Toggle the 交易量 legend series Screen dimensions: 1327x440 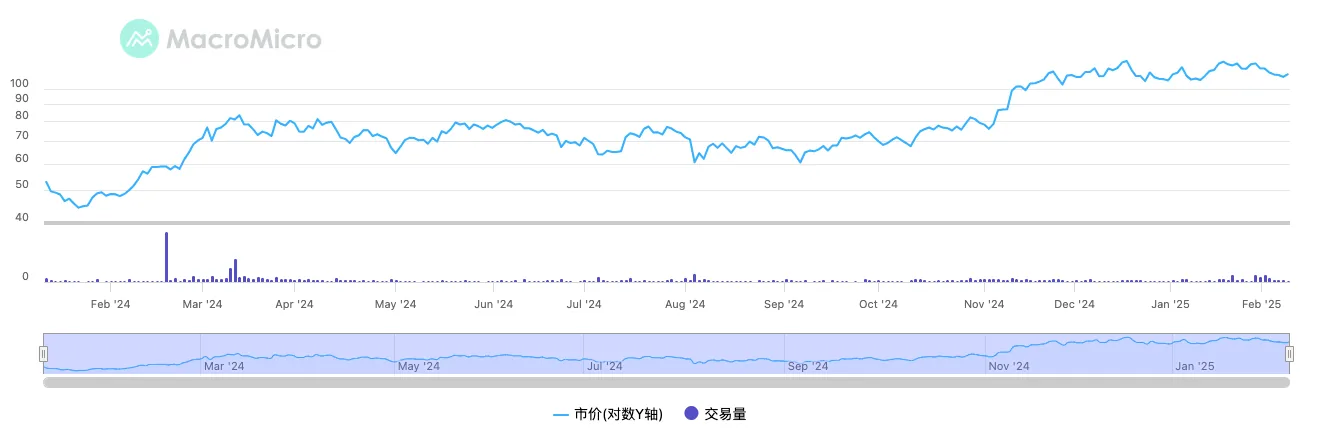pos(714,413)
